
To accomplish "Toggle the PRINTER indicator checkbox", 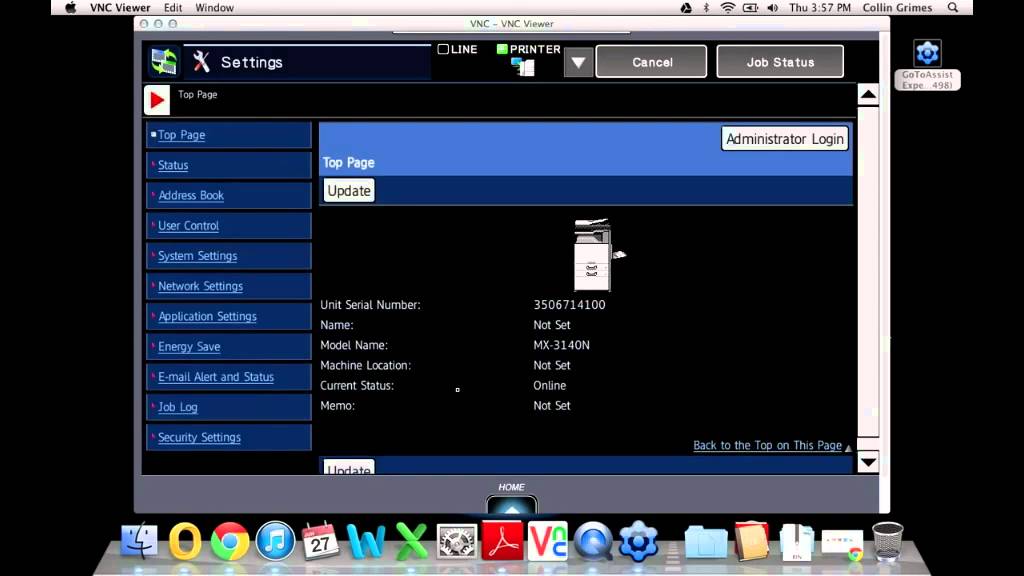I will coord(502,49).
